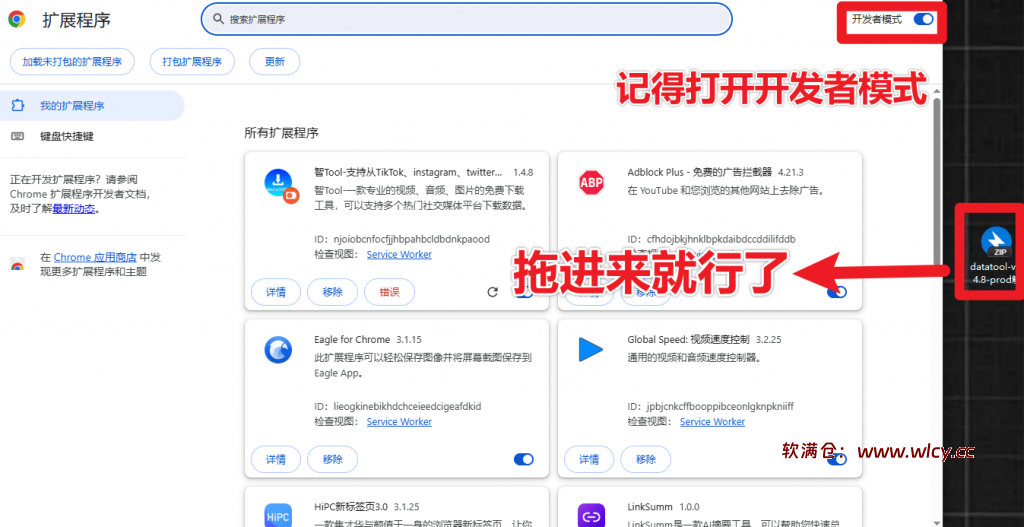Click the Adblock Plus version 4.21.3
1024x527 pixels.
pyautogui.click(x=790, y=172)
